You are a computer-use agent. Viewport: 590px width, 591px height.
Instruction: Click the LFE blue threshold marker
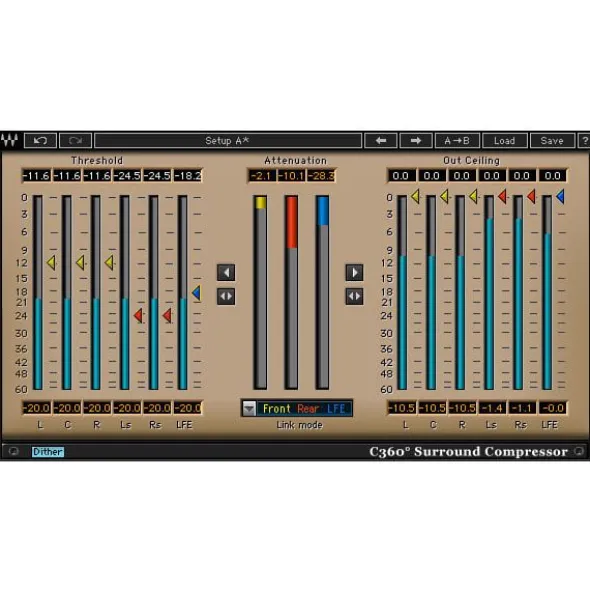click(x=196, y=292)
